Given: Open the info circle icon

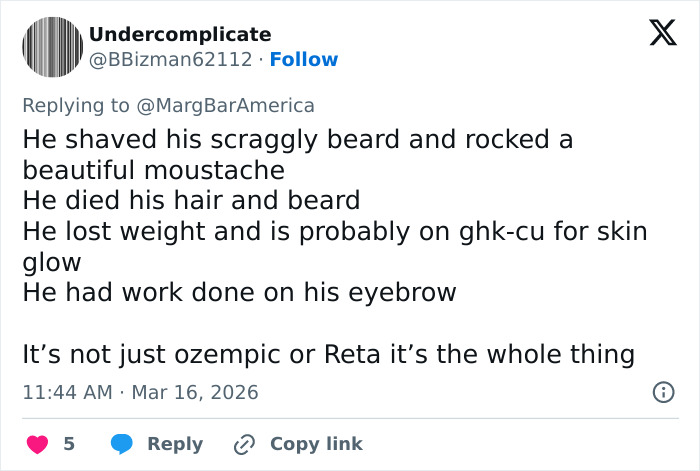Looking at the screenshot, I should point(663,393).
